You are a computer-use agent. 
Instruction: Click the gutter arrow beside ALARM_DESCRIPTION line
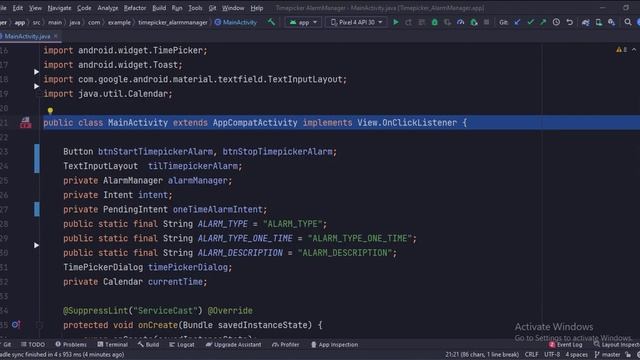coord(36,245)
